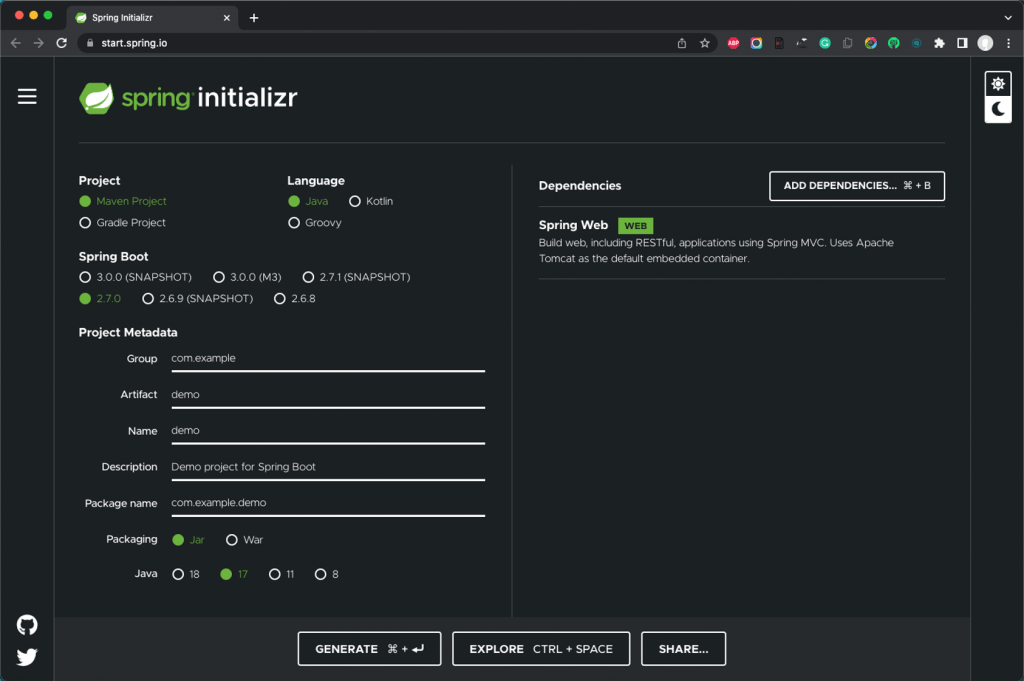1024x681 pixels.
Task: Select the Spring Initializr tab
Action: click(152, 18)
